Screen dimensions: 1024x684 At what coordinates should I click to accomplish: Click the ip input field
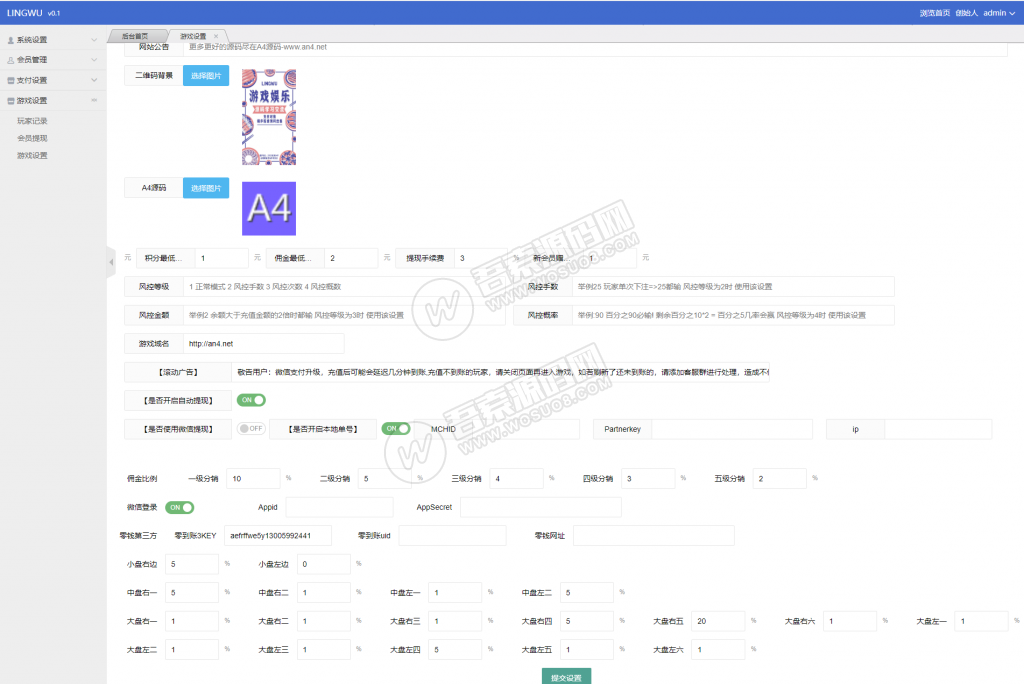[938, 429]
